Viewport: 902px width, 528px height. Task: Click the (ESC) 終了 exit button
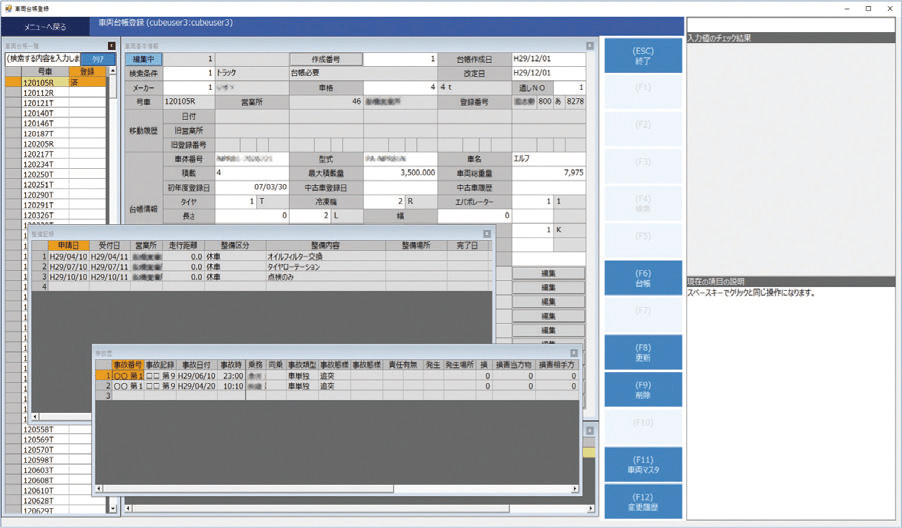pyautogui.click(x=643, y=56)
